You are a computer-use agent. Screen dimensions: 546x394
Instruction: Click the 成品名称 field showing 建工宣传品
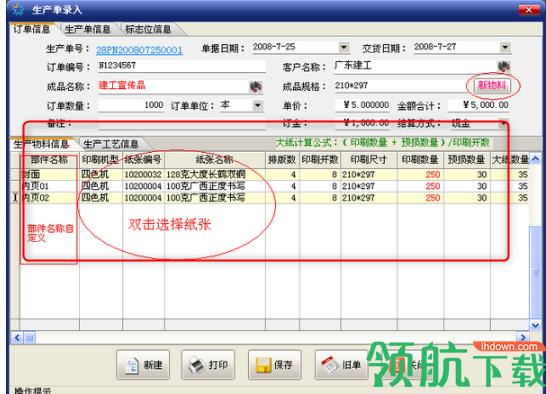(173, 86)
